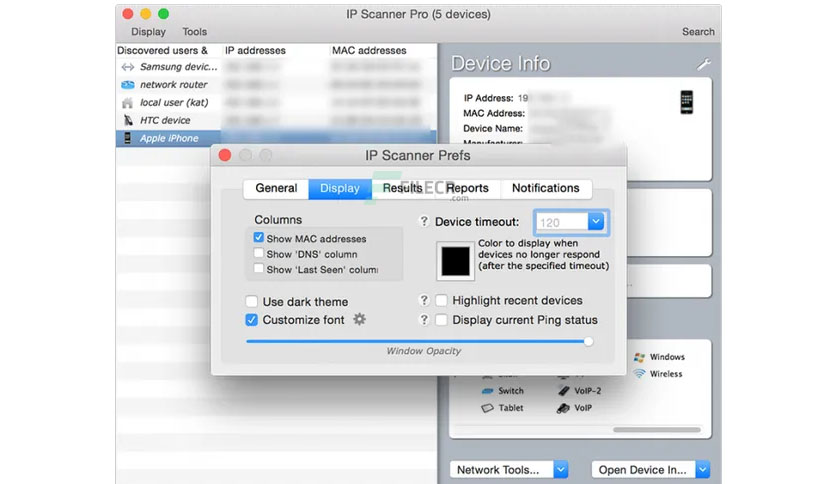Viewport: 836px width, 484px height.
Task: Enable Use dark theme
Action: tap(252, 301)
